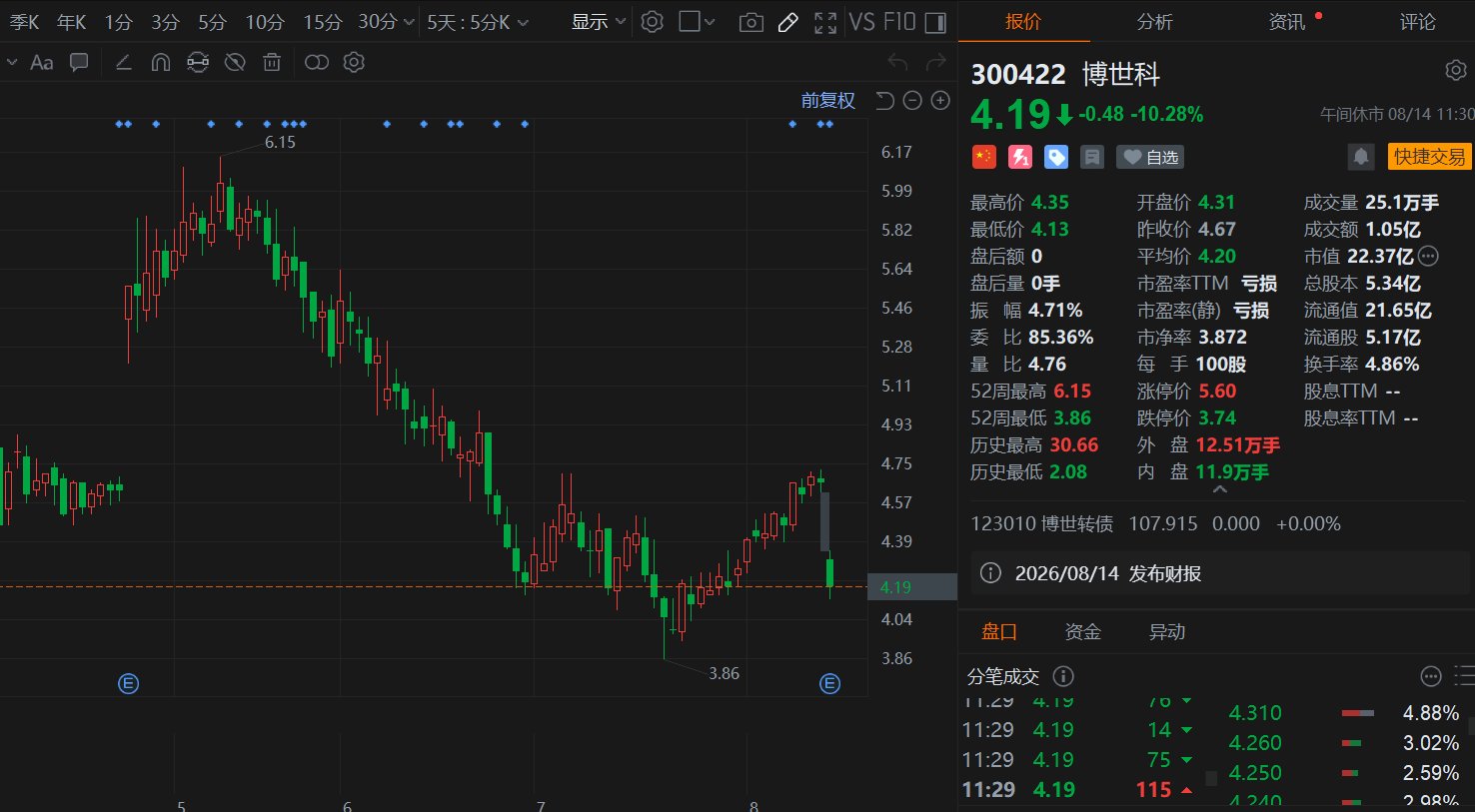1475x812 pixels.
Task: Delete drawings with trash icon
Action: pyautogui.click(x=272, y=63)
